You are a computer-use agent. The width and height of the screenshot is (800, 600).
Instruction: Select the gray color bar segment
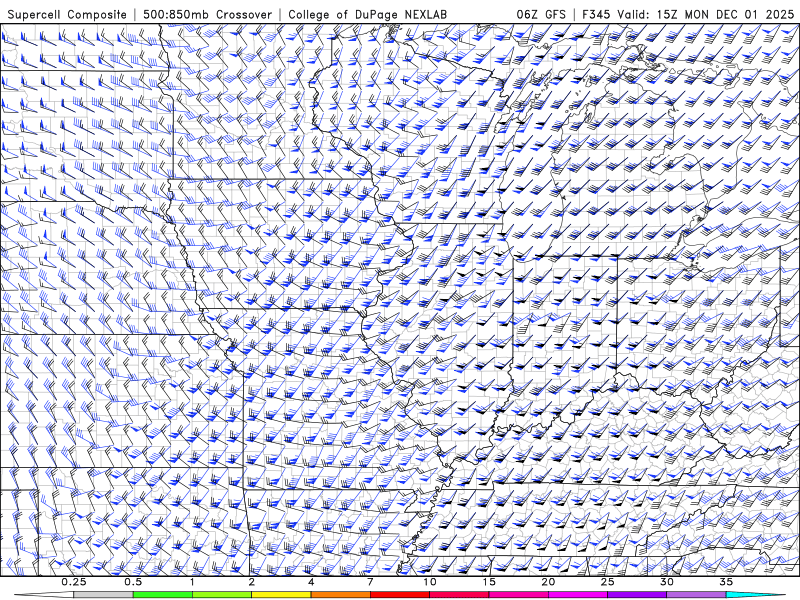tap(104, 595)
